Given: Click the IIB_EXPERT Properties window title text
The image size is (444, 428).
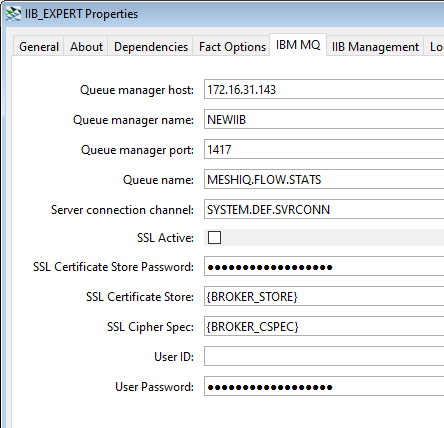Looking at the screenshot, I should click(81, 14).
